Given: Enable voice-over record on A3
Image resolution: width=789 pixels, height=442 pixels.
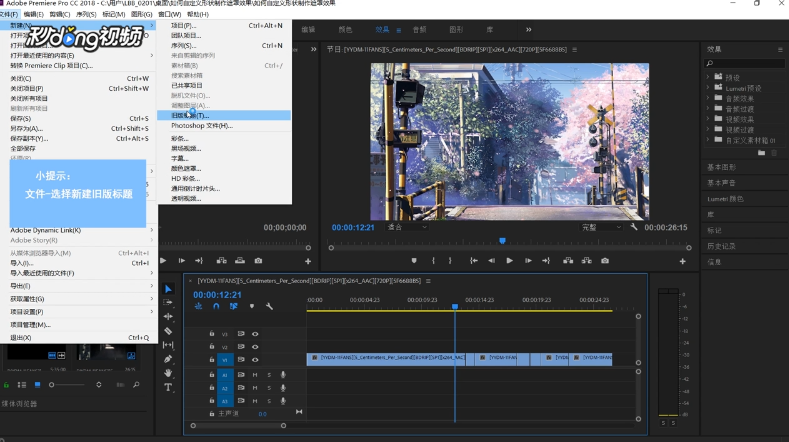Looking at the screenshot, I should [283, 401].
